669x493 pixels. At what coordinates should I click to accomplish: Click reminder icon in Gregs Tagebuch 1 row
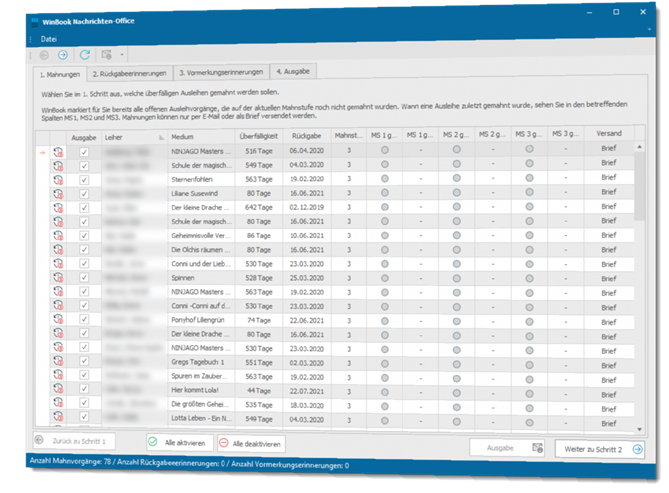click(x=58, y=361)
